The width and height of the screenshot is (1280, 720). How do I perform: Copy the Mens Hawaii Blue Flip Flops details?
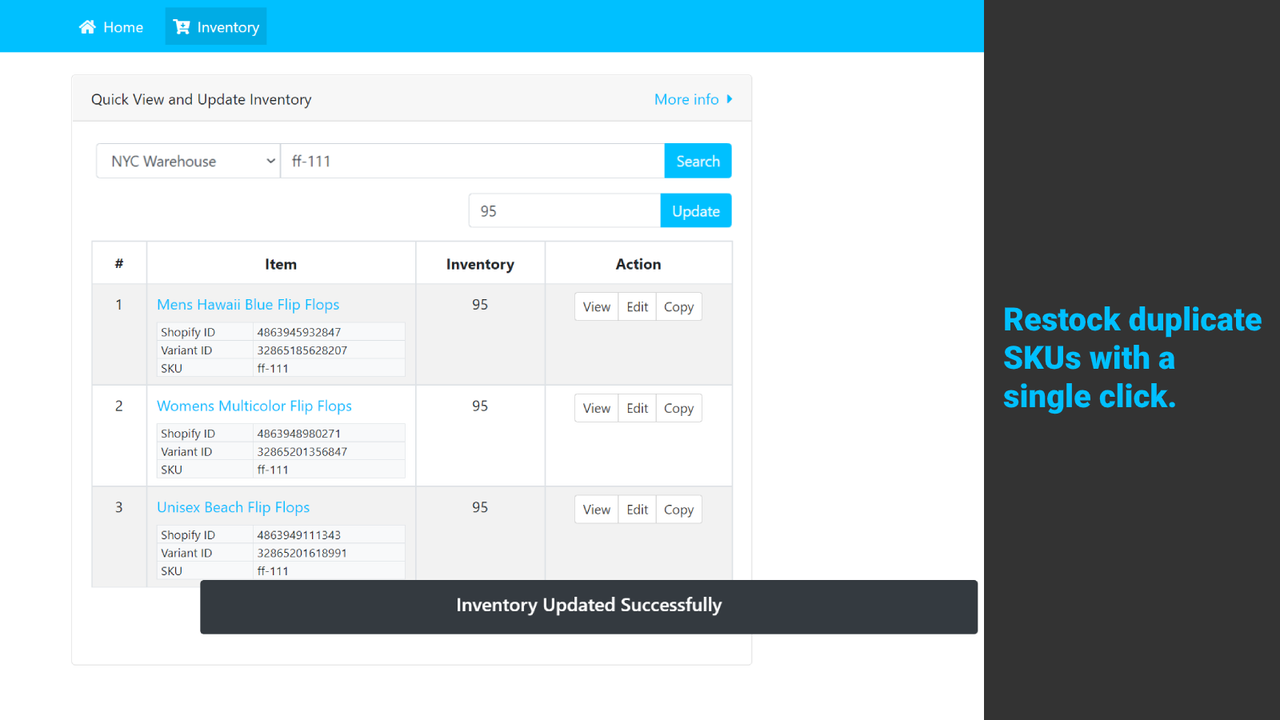click(x=679, y=307)
